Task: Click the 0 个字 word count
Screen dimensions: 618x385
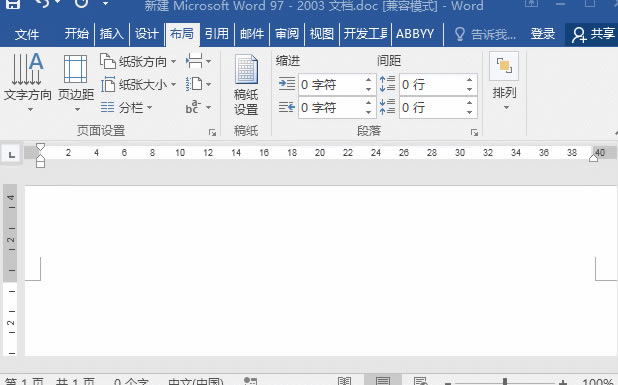Action: 131,381
